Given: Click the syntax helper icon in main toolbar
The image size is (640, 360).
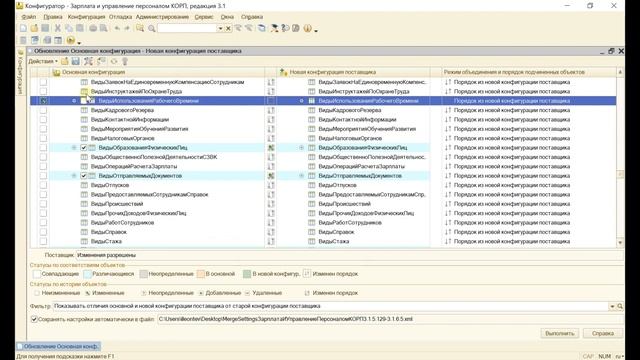Looking at the screenshot, I should [275, 28].
